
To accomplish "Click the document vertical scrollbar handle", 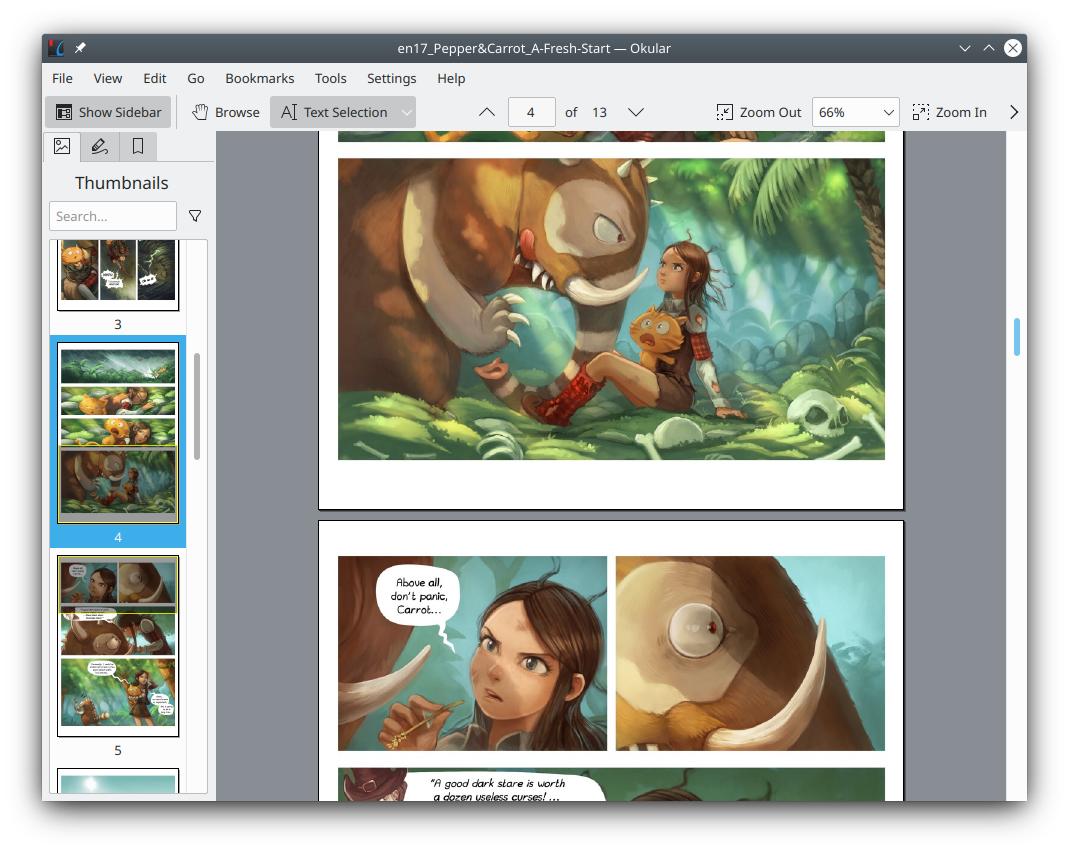I will (1016, 337).
